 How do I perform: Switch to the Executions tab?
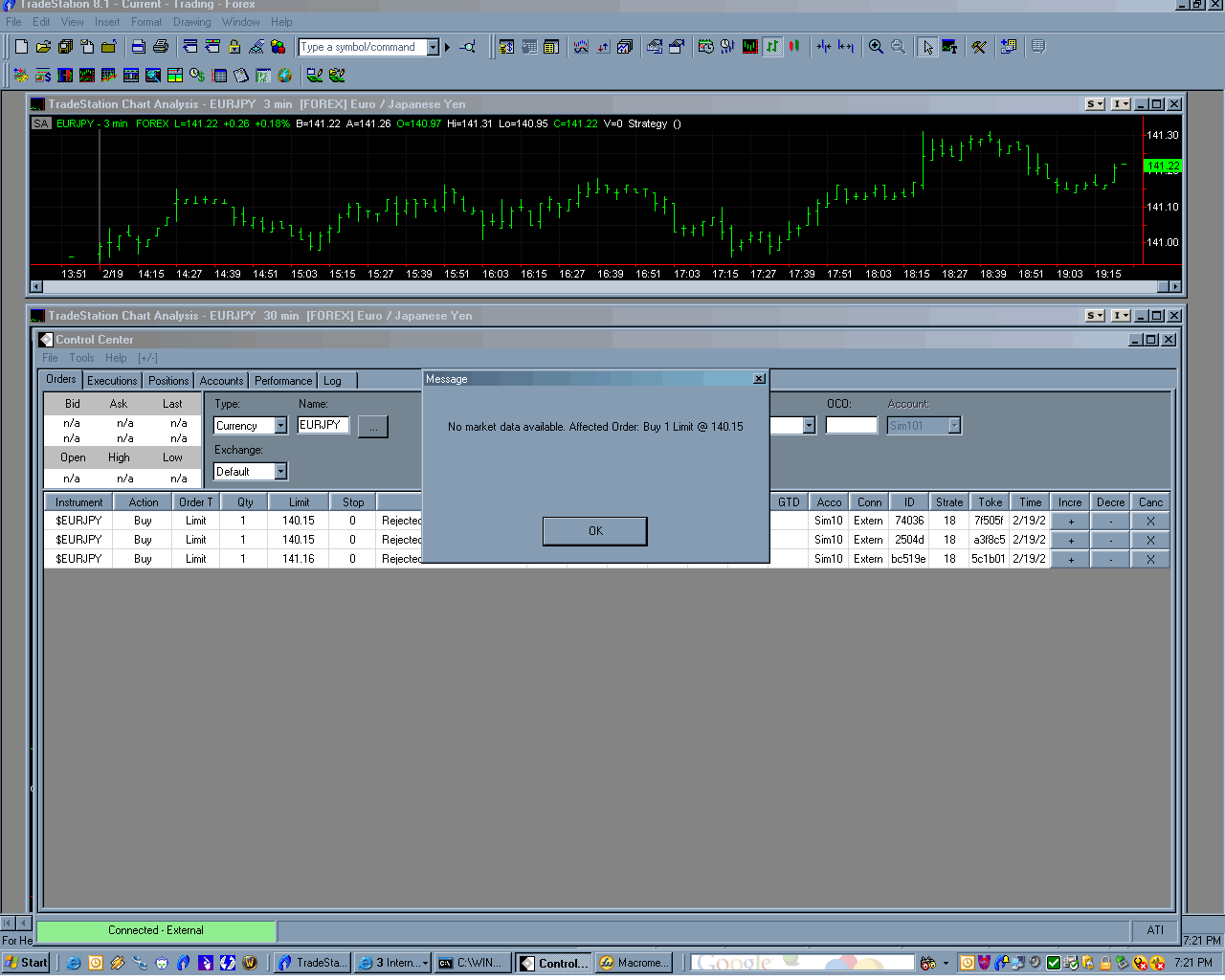pos(112,381)
